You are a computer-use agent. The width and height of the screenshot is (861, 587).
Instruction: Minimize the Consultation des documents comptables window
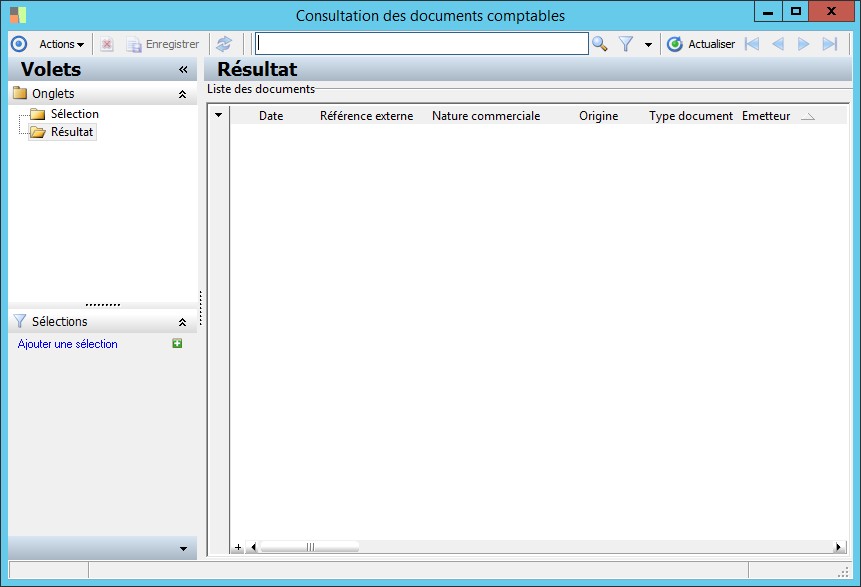768,12
